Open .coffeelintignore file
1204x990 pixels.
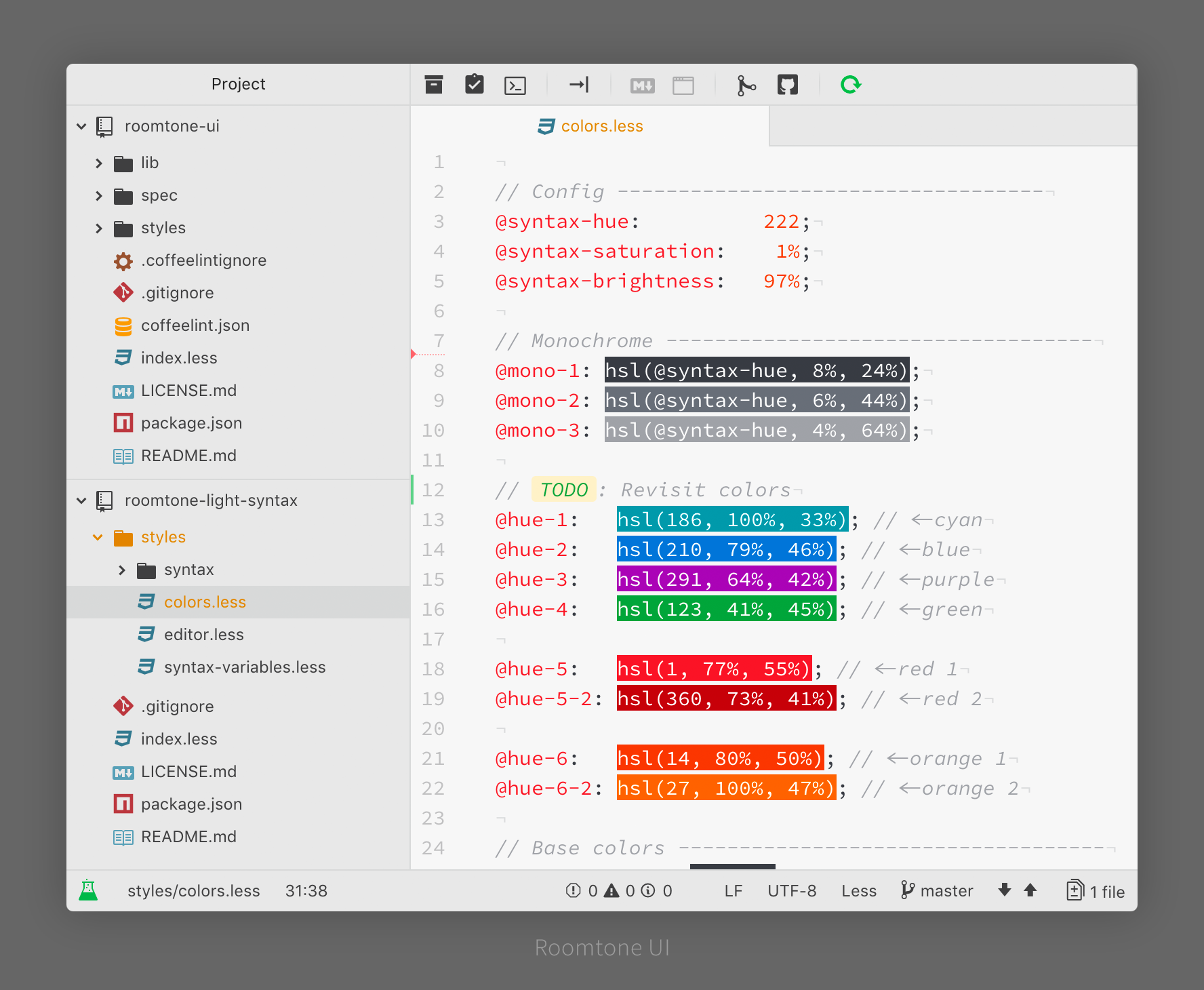coord(238,260)
